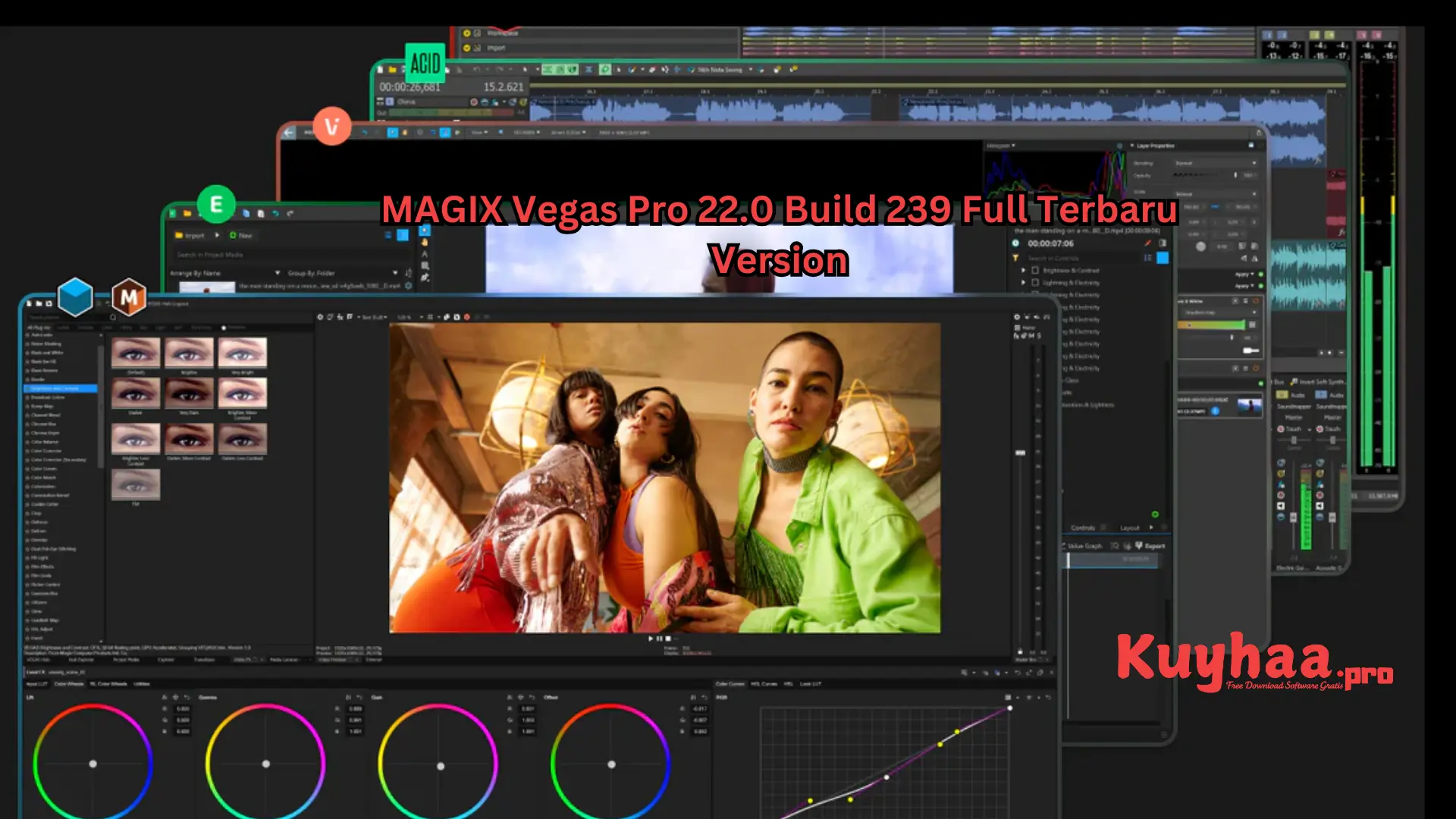Click the Offset wheel center point
Screen dimensions: 1456x819
click(611, 764)
